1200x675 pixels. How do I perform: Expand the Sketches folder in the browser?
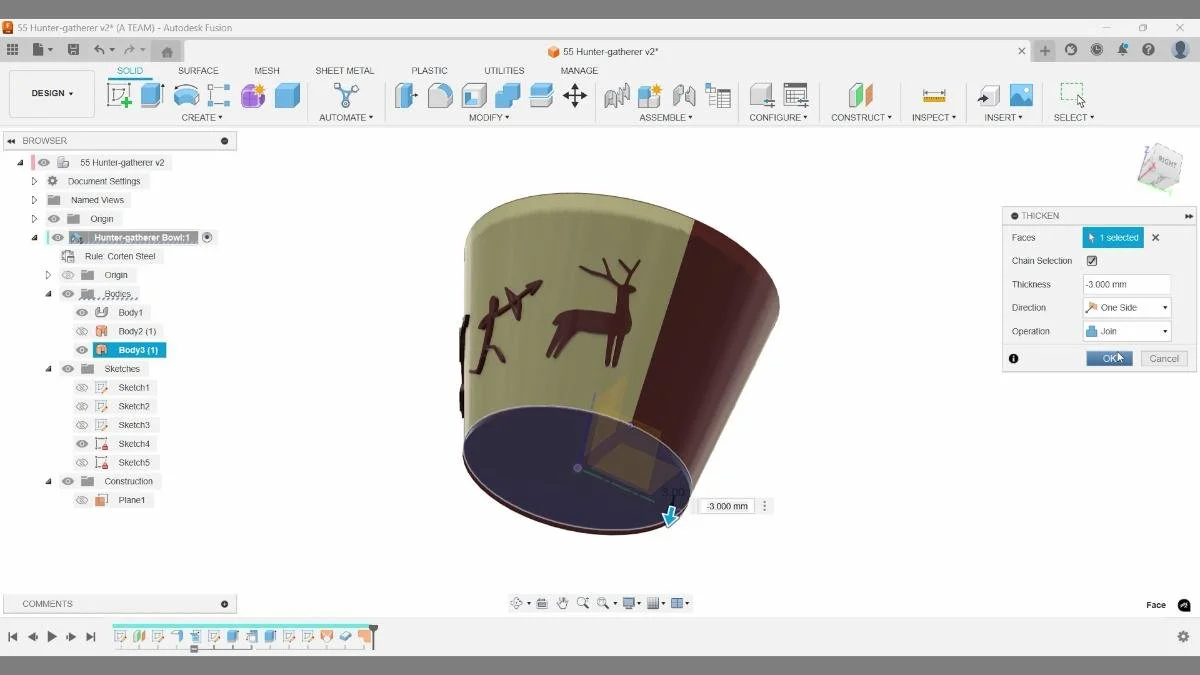tap(48, 368)
